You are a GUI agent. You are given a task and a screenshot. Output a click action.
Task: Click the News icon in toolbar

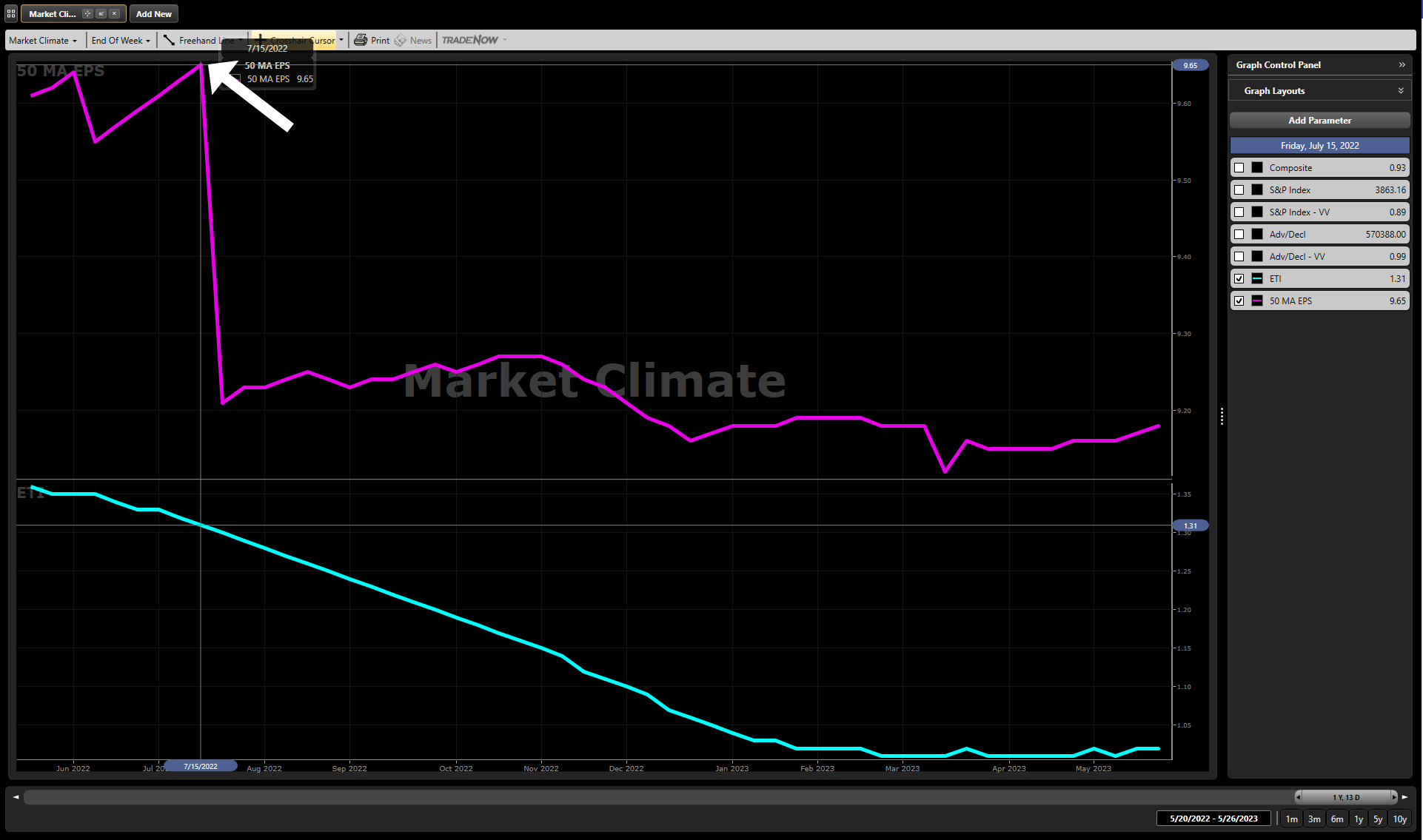pyautogui.click(x=401, y=40)
